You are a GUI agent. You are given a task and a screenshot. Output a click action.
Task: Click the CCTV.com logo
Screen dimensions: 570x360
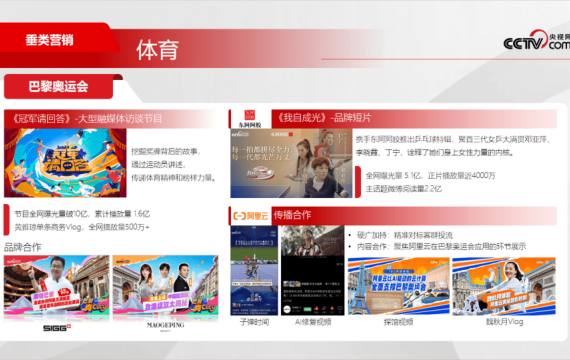click(537, 40)
